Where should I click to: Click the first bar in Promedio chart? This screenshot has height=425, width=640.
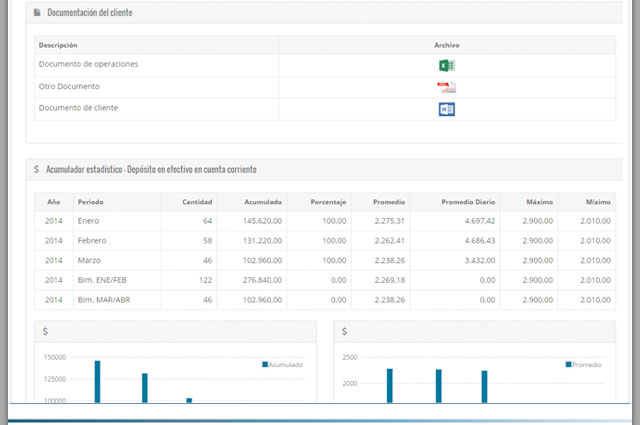pos(390,386)
